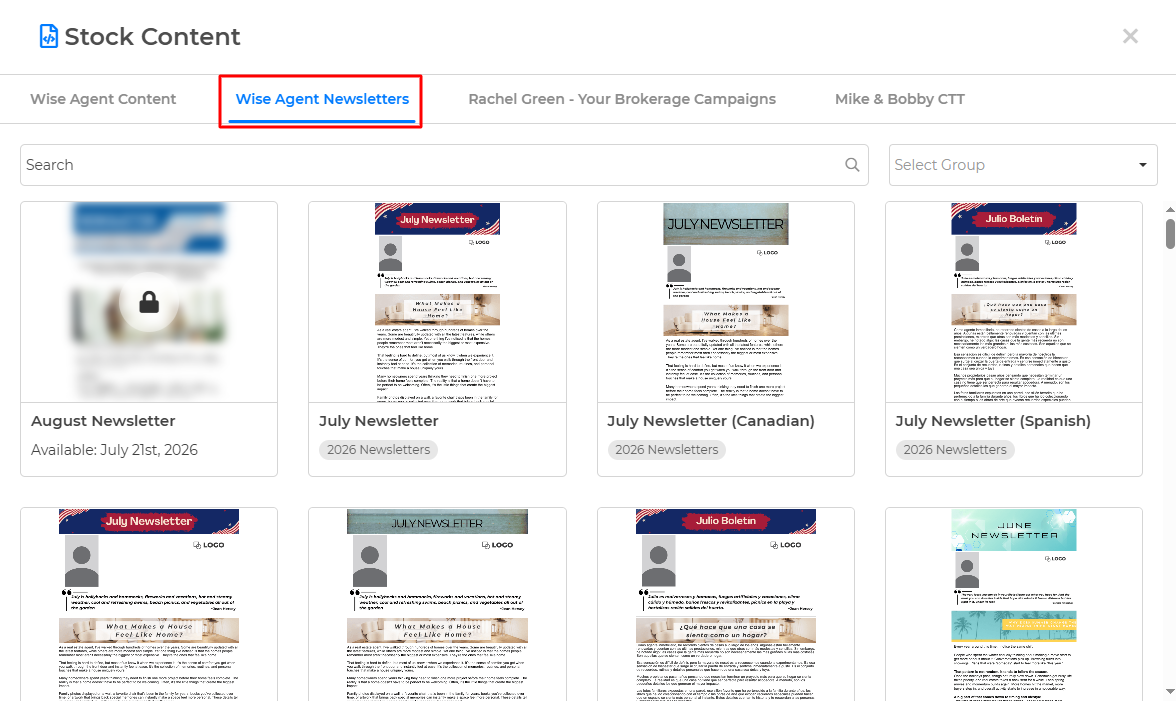Open the Mike & Bobby CTT tab
Viewport: 1176px width, 724px height.
[899, 99]
